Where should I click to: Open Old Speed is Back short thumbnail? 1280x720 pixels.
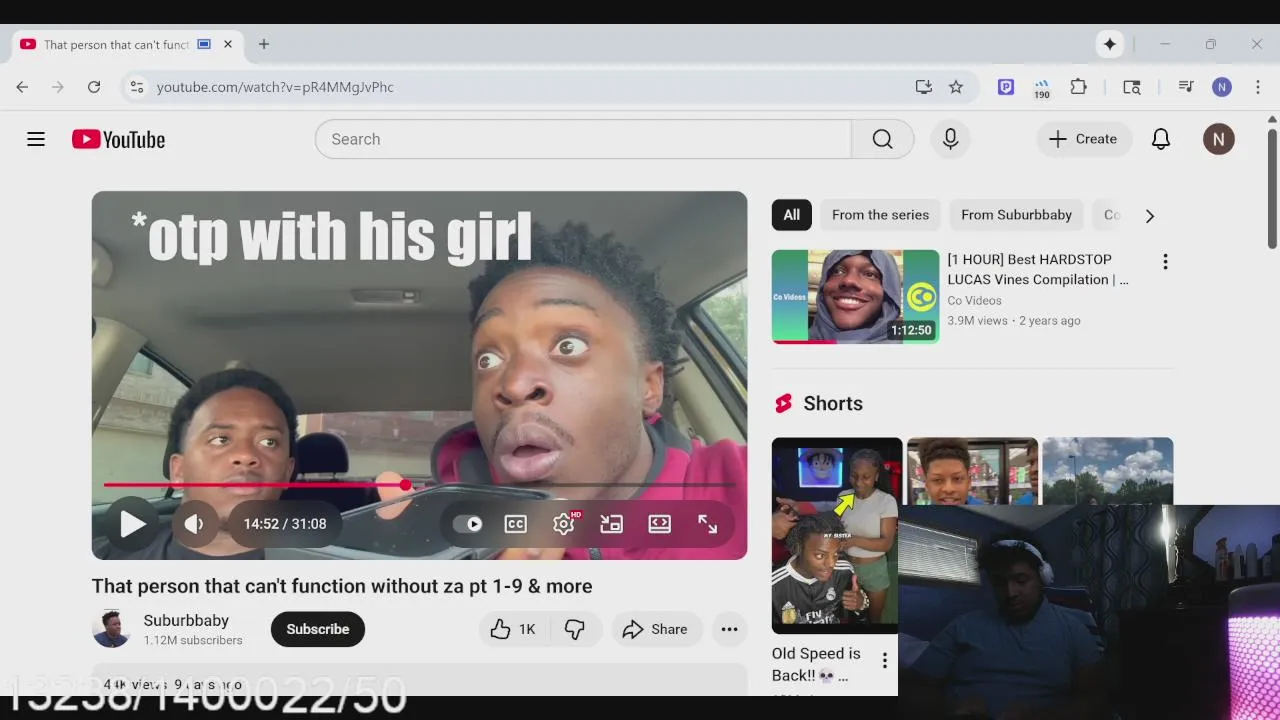coord(836,535)
